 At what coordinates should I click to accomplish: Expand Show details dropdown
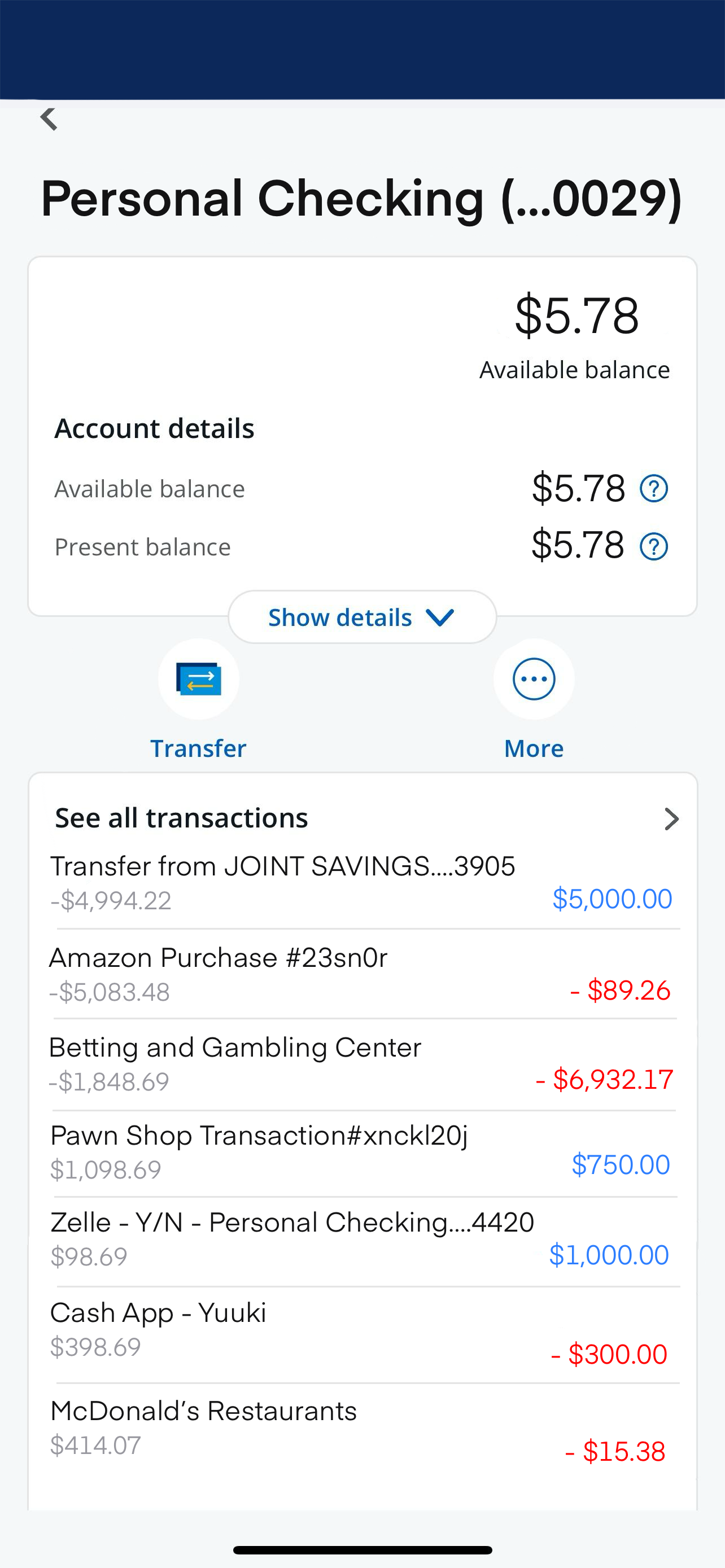(x=362, y=617)
